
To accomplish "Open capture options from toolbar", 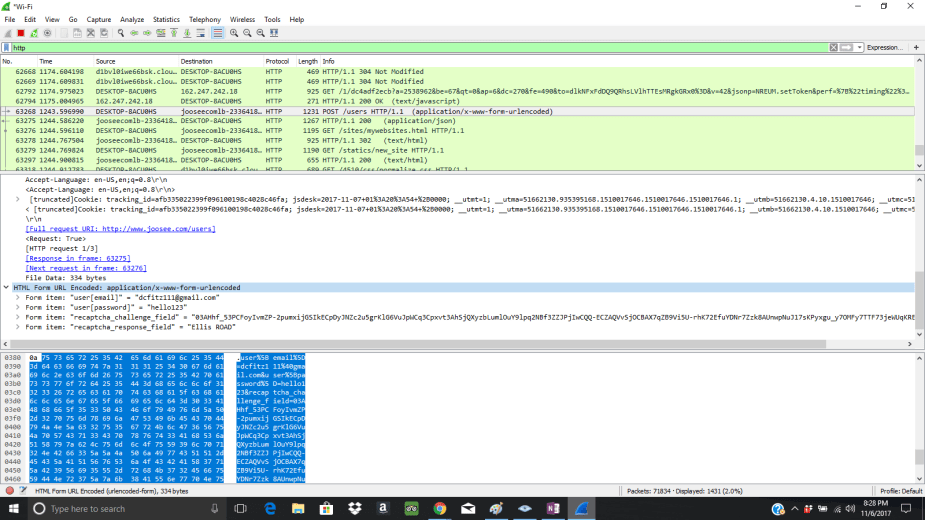I will (47, 33).
